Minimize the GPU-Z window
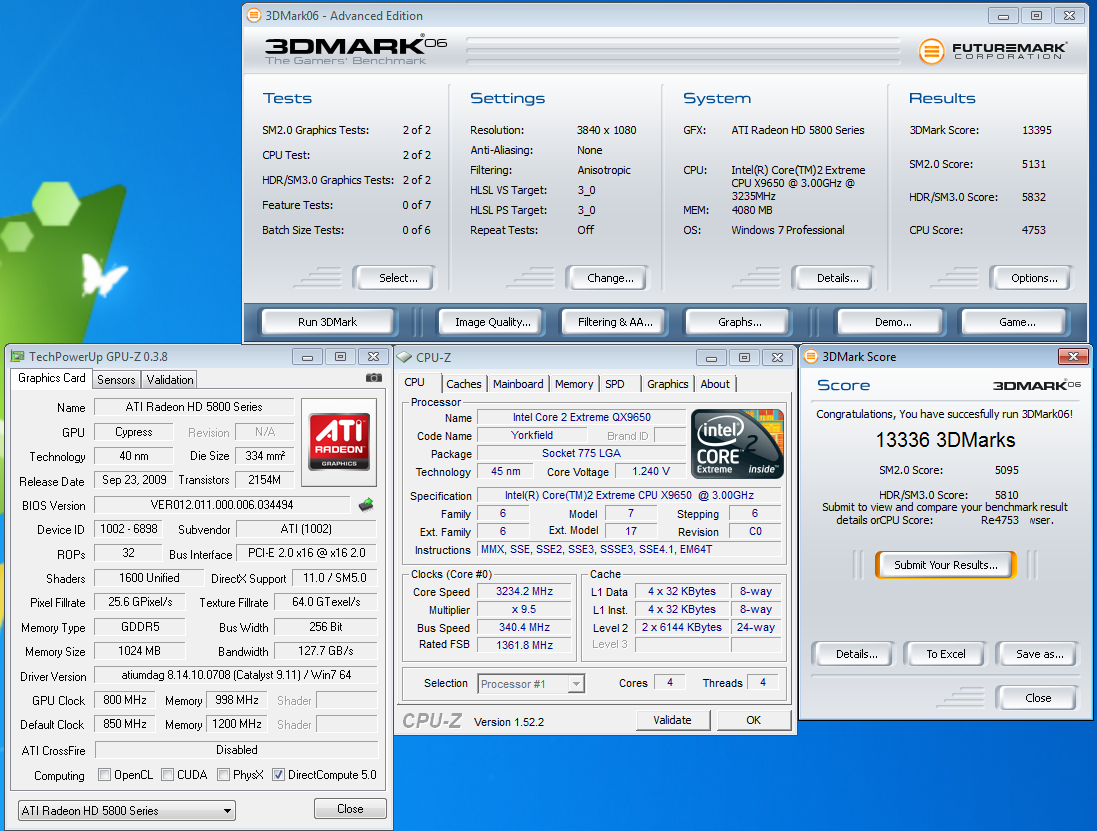1097x831 pixels. tap(307, 357)
